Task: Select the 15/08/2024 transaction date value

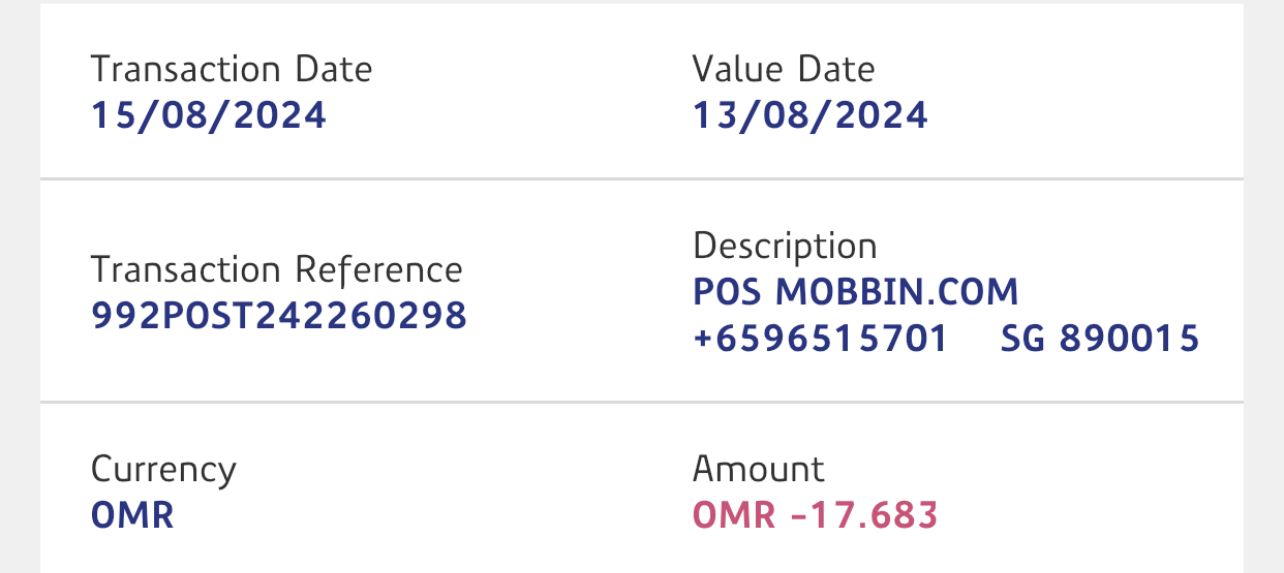Action: pos(208,115)
